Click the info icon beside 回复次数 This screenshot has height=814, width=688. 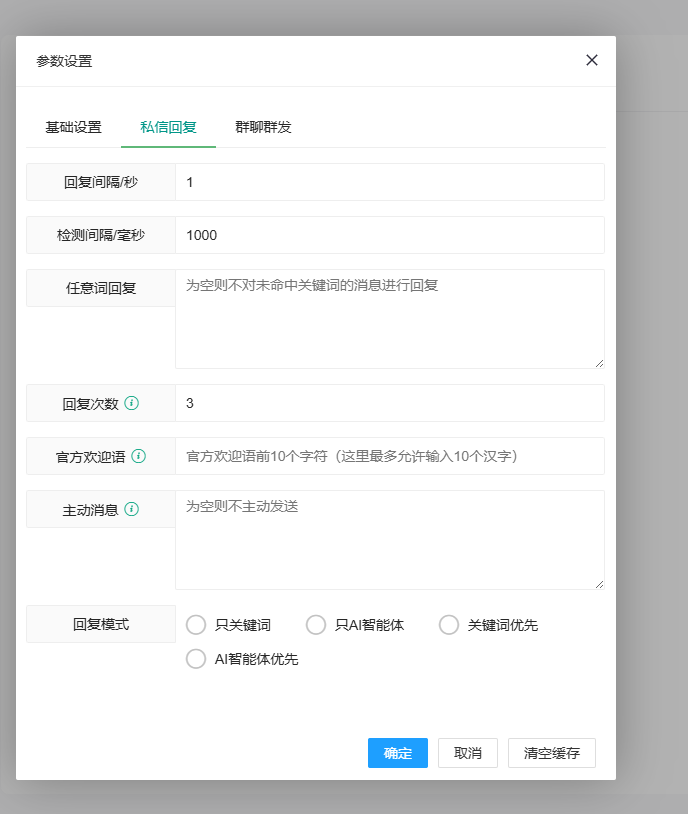(132, 404)
